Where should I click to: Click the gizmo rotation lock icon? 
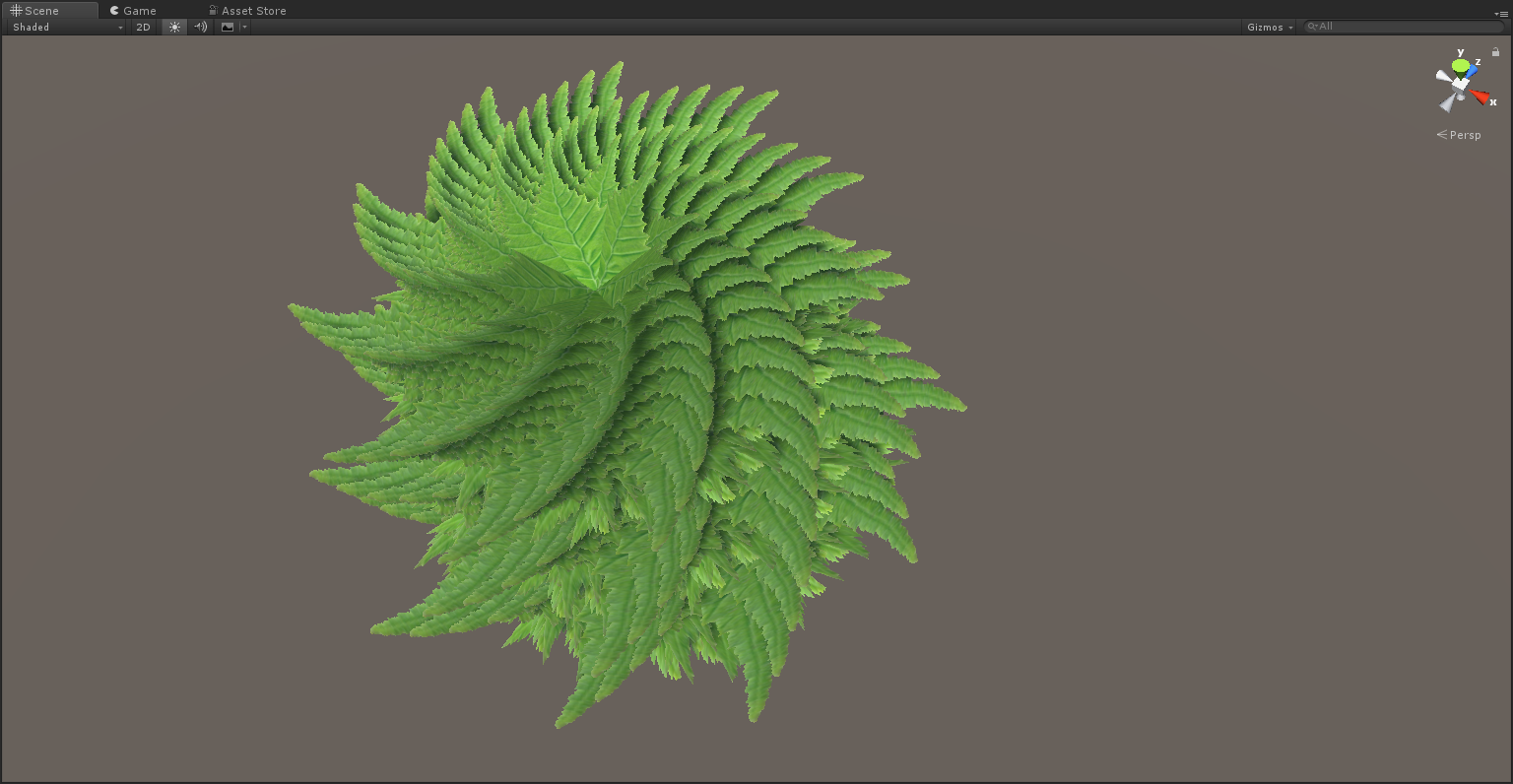1495,52
